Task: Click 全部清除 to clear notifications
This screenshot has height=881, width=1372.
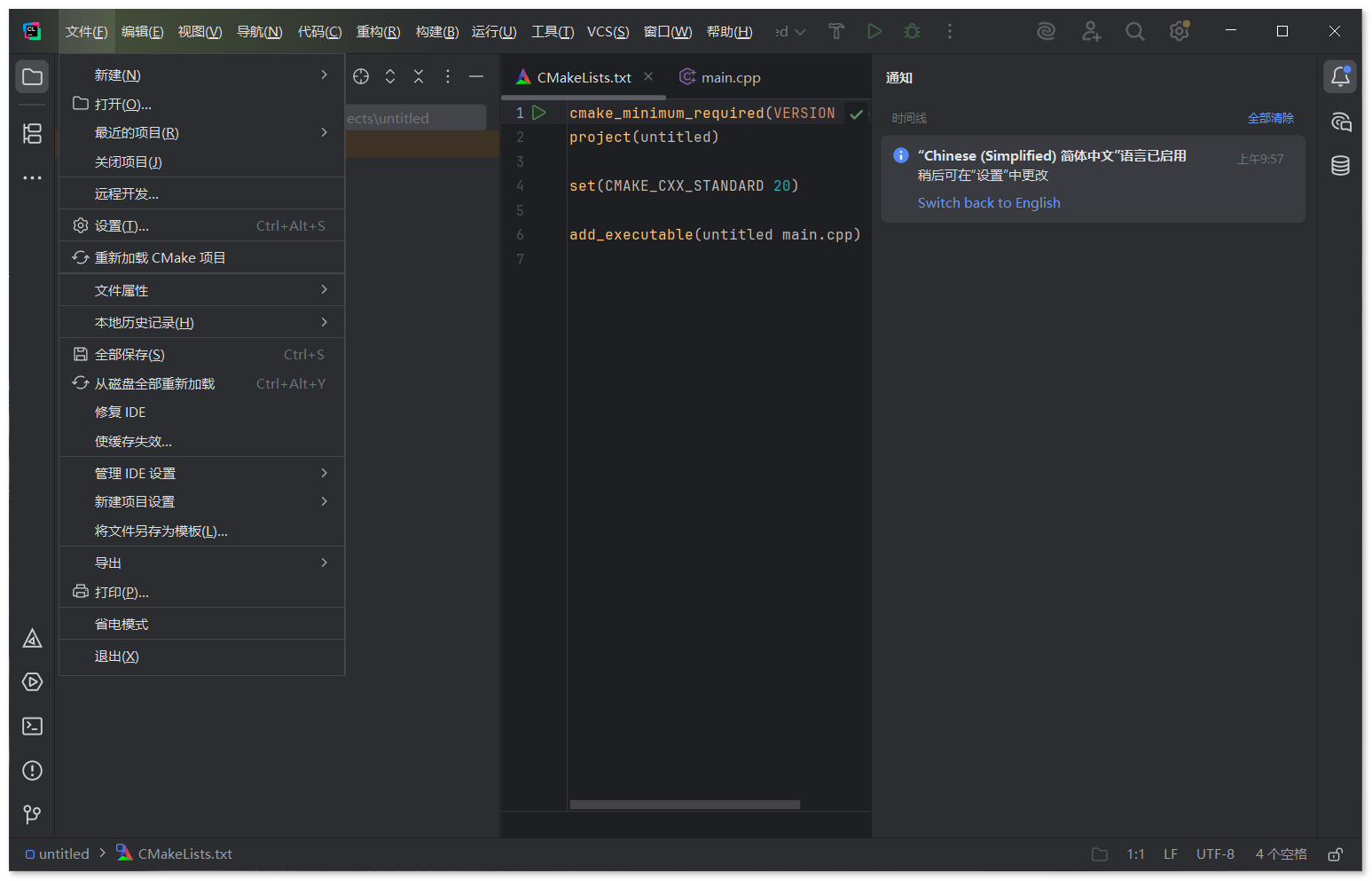Action: pyautogui.click(x=1270, y=118)
